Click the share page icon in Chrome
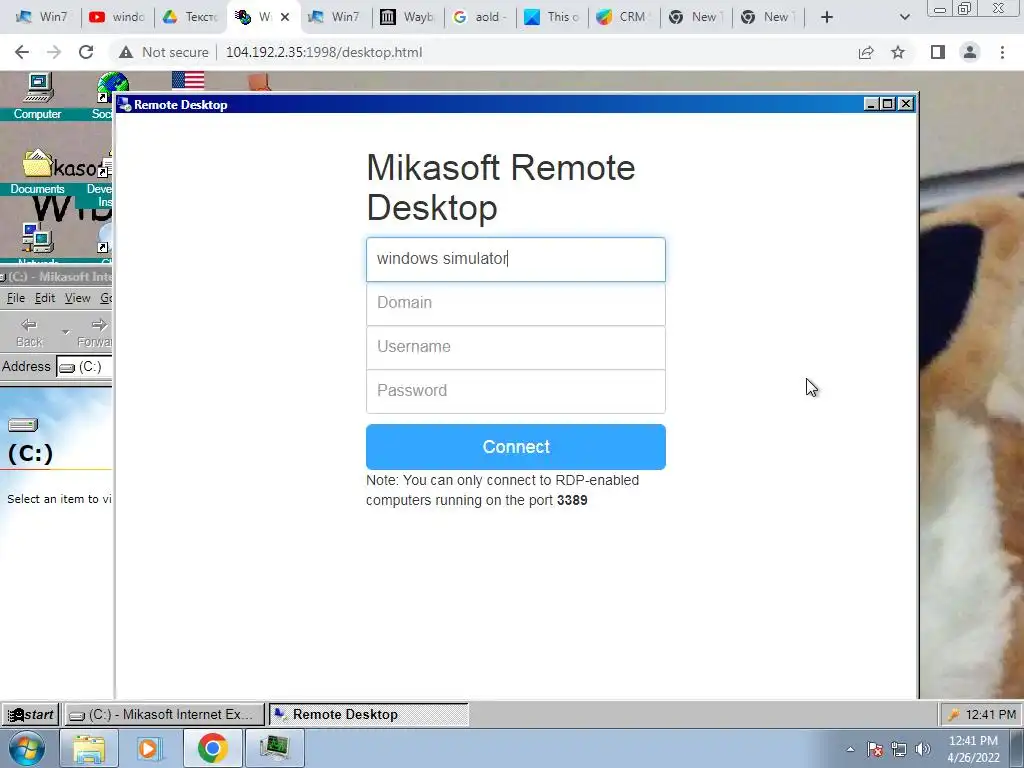 [866, 52]
